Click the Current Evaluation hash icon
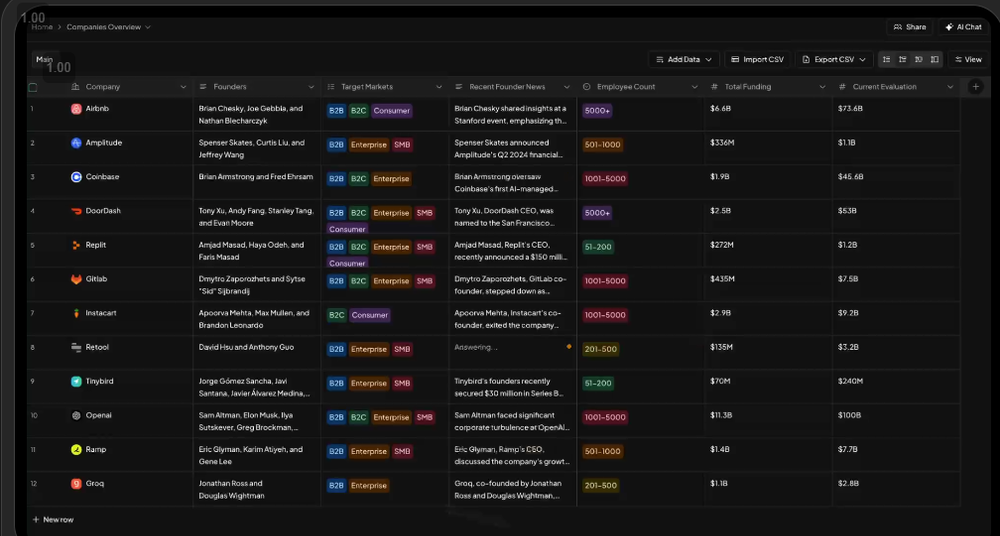1000x536 pixels. pos(842,87)
